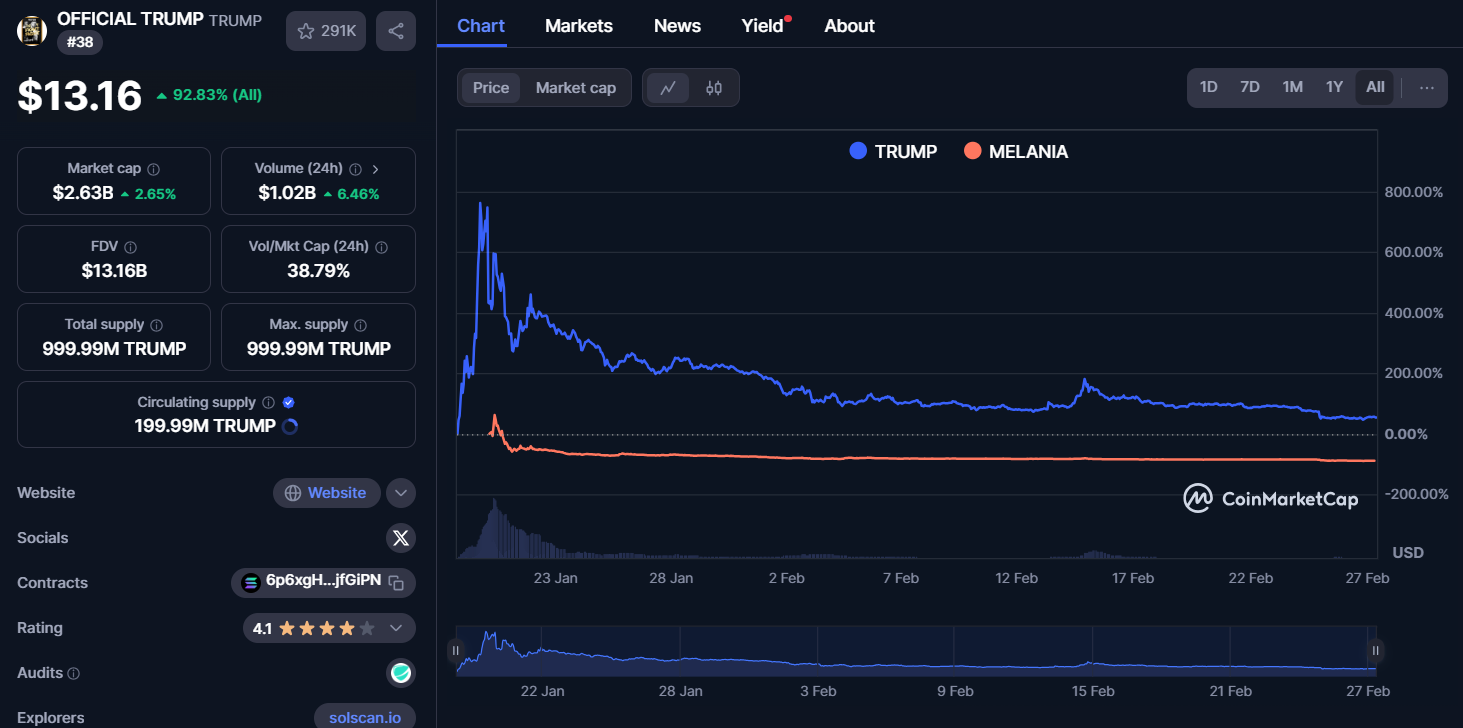
Task: Click the circulating supply progress ring
Action: [290, 426]
